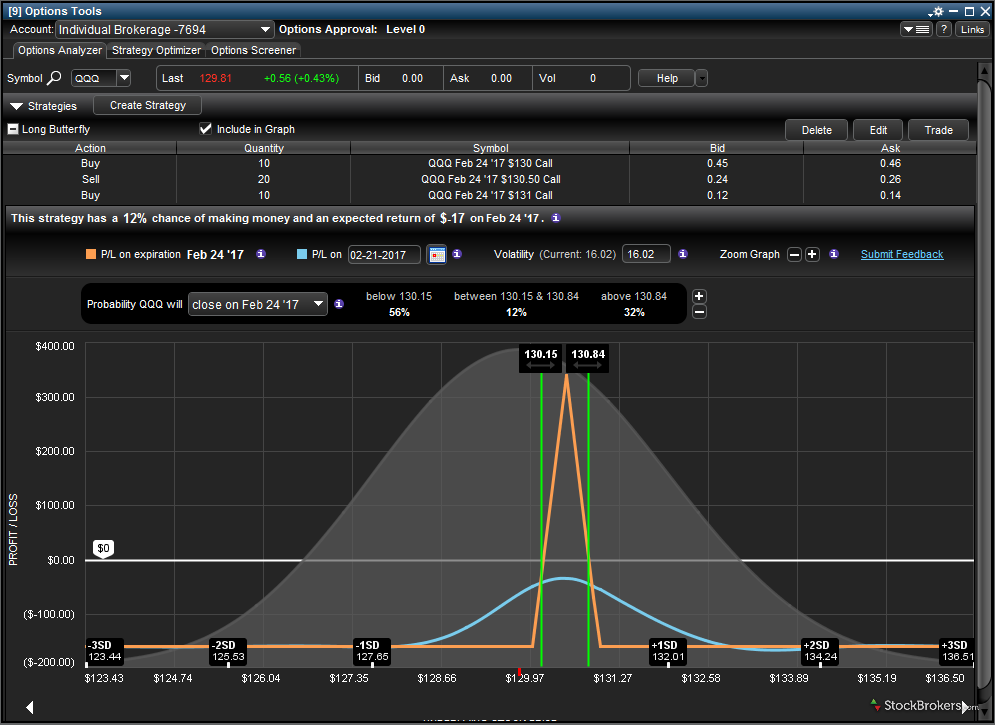Click info icon next to Volatility field
Screen dimensions: 995x725
coord(683,254)
